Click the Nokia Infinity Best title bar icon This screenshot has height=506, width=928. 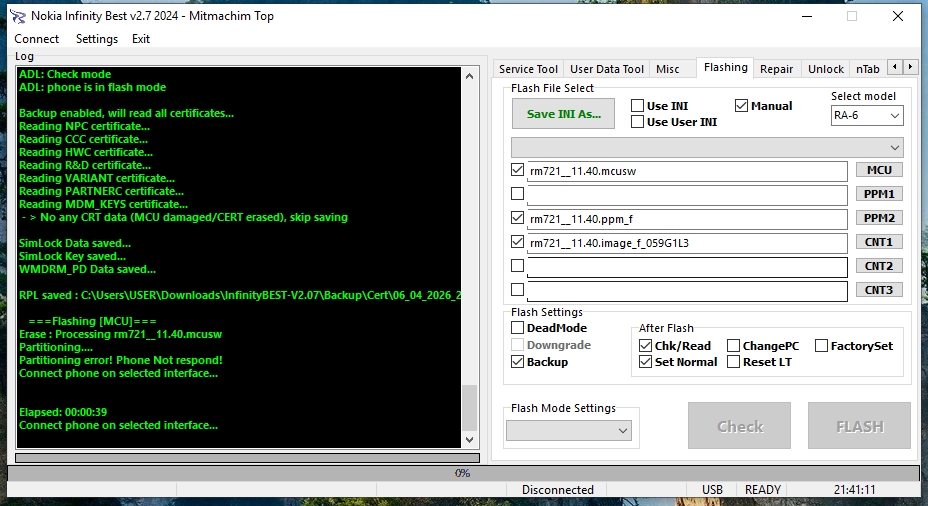(17, 16)
